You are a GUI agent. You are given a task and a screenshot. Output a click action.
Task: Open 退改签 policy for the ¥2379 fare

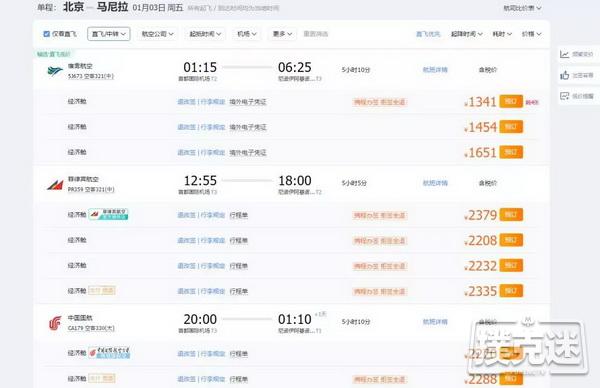[x=187, y=215]
